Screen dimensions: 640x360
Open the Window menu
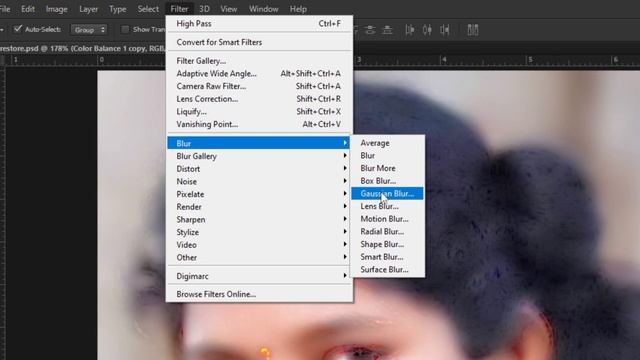[264, 9]
